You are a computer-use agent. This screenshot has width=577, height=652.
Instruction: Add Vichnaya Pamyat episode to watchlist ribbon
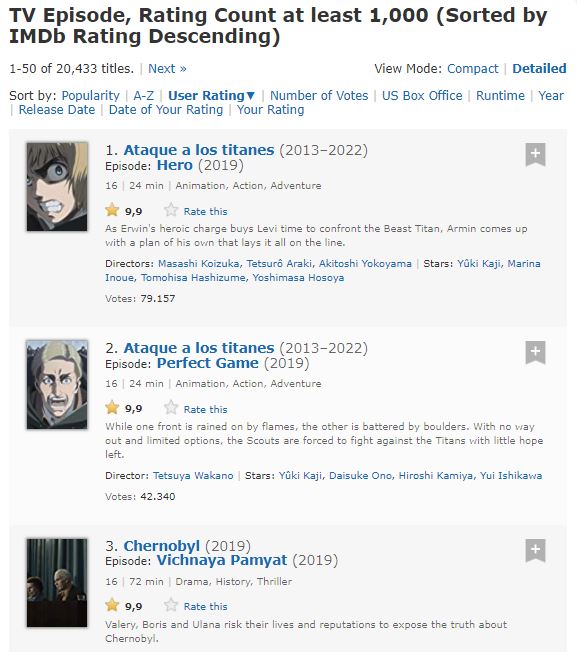click(535, 550)
